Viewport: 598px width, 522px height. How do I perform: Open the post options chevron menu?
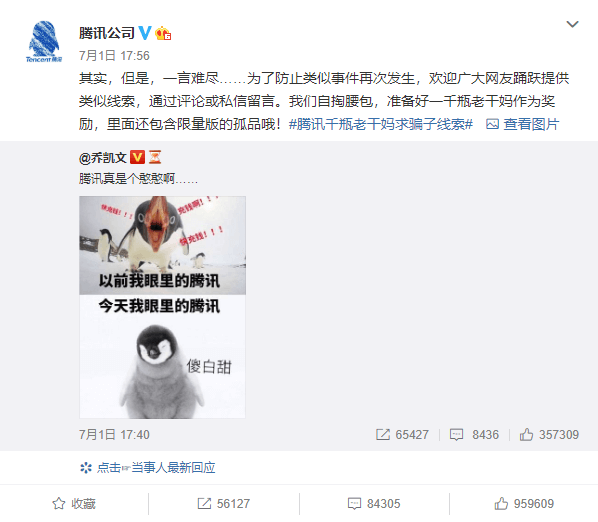point(572,24)
